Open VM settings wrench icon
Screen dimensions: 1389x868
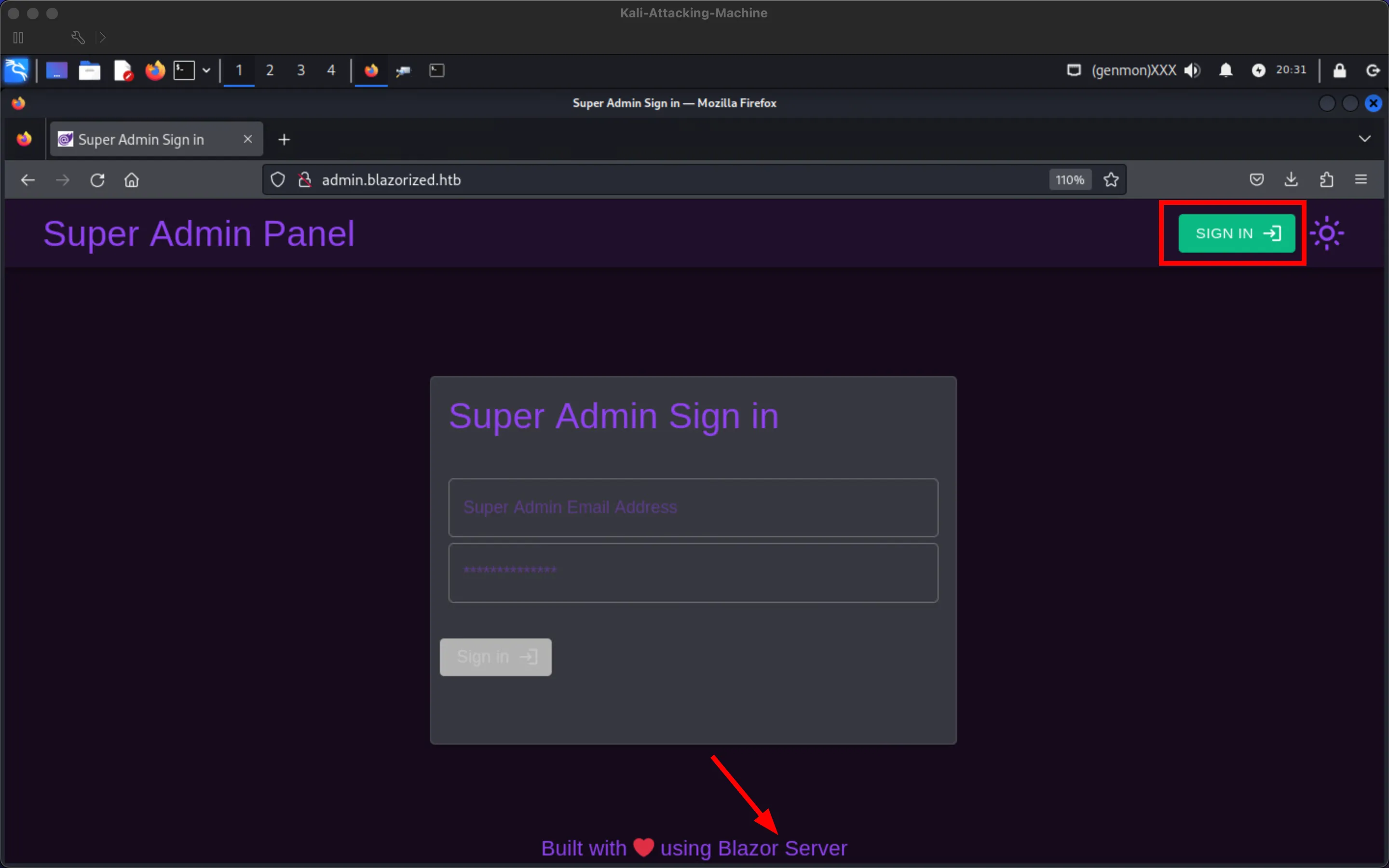[x=78, y=38]
